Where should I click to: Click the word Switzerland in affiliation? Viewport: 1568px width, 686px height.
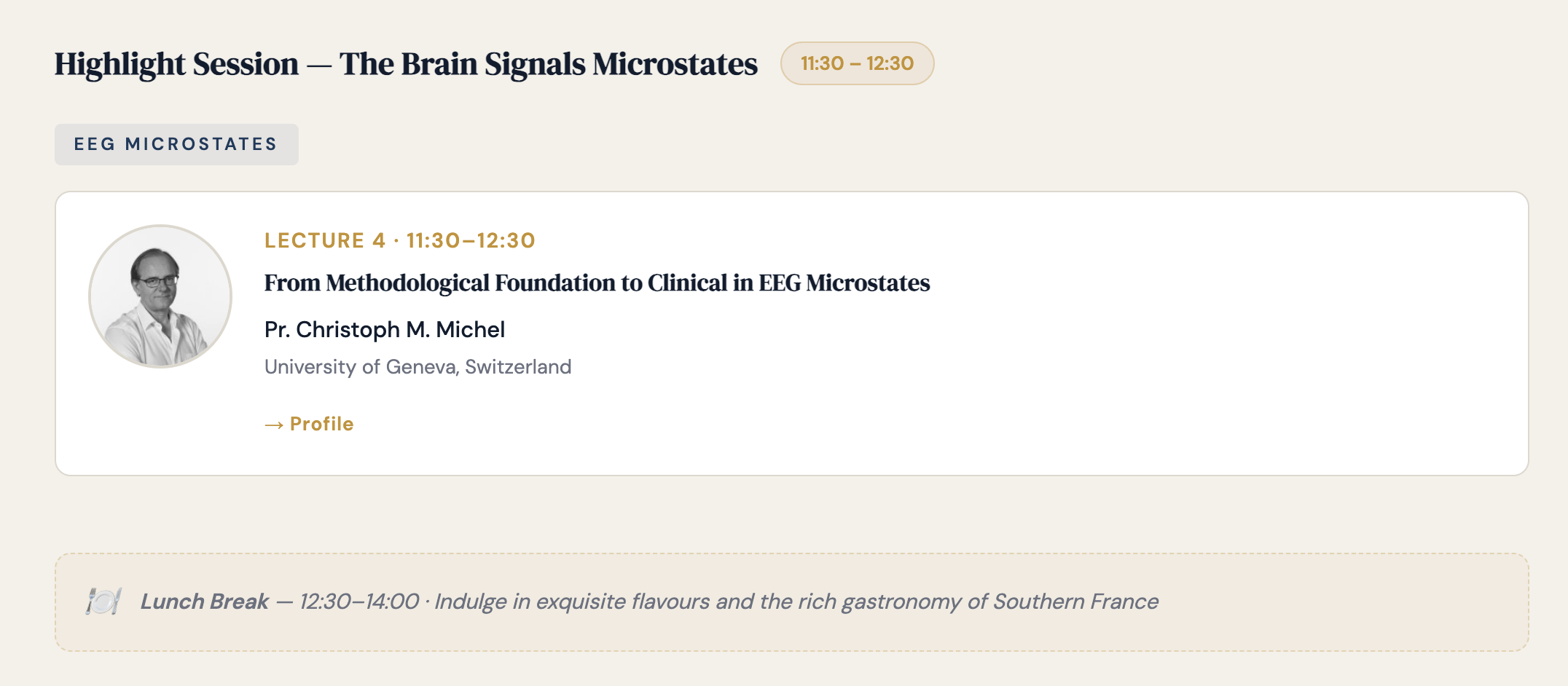pos(518,366)
